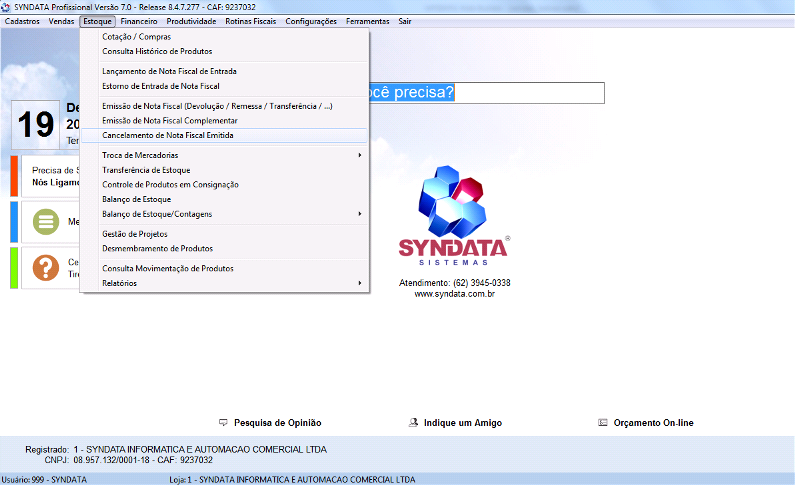Open the Vendas menu
Image resolution: width=795 pixels, height=485 pixels.
coord(61,21)
